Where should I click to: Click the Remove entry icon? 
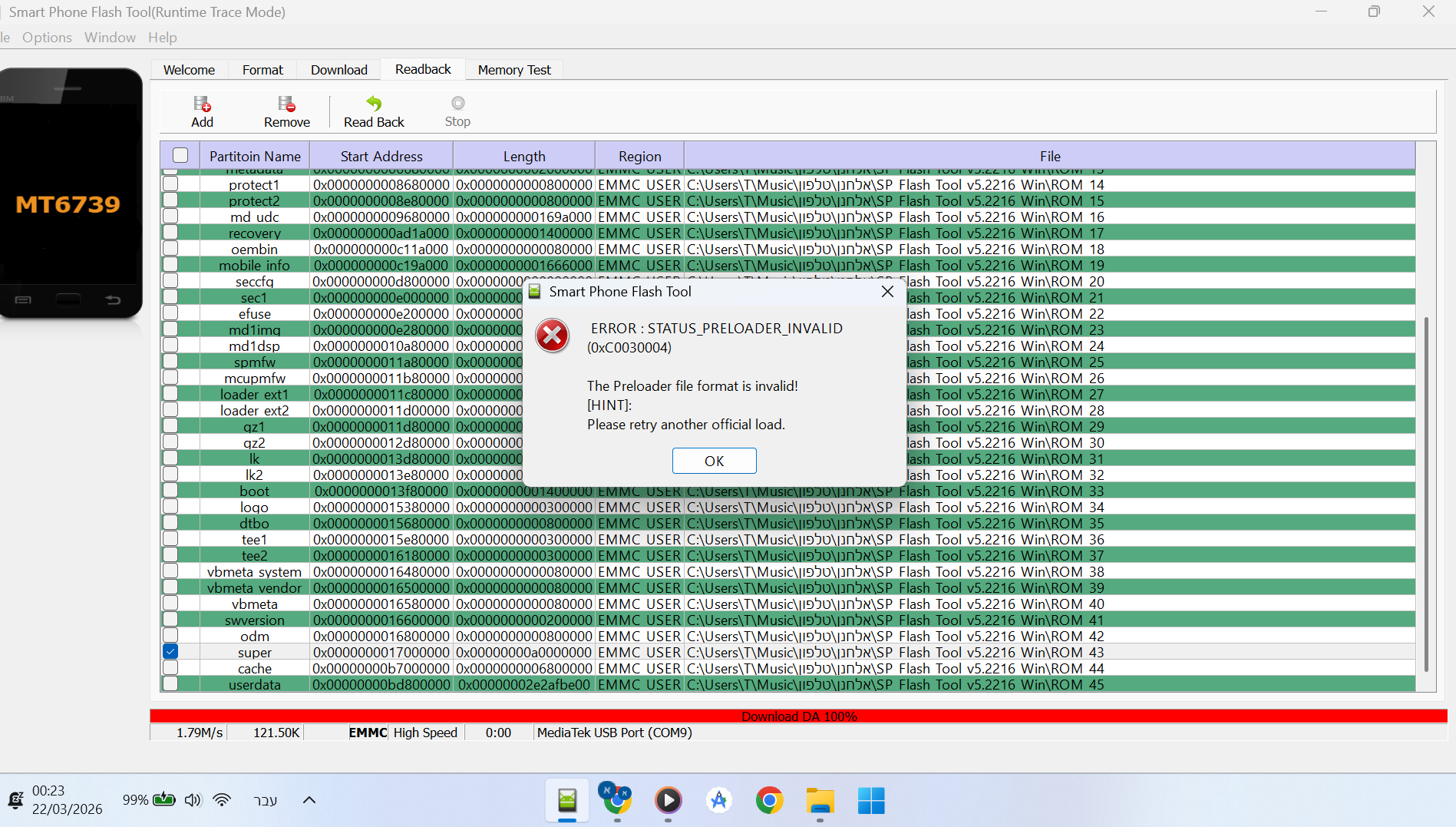(x=286, y=104)
